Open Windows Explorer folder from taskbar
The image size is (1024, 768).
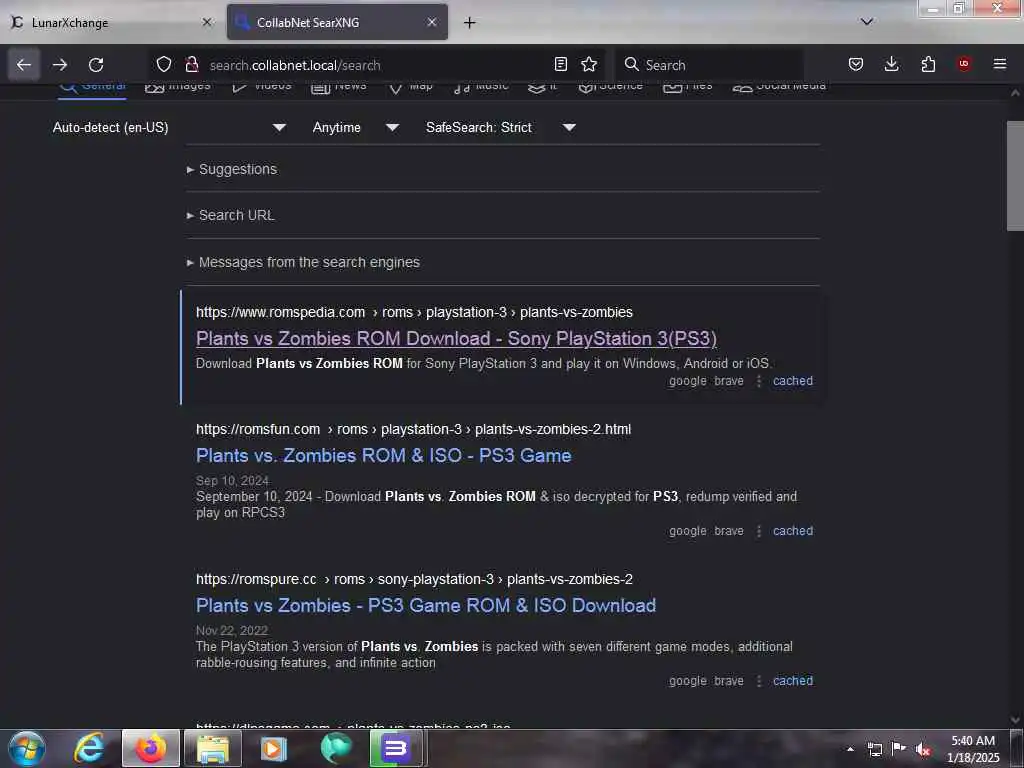coord(213,748)
